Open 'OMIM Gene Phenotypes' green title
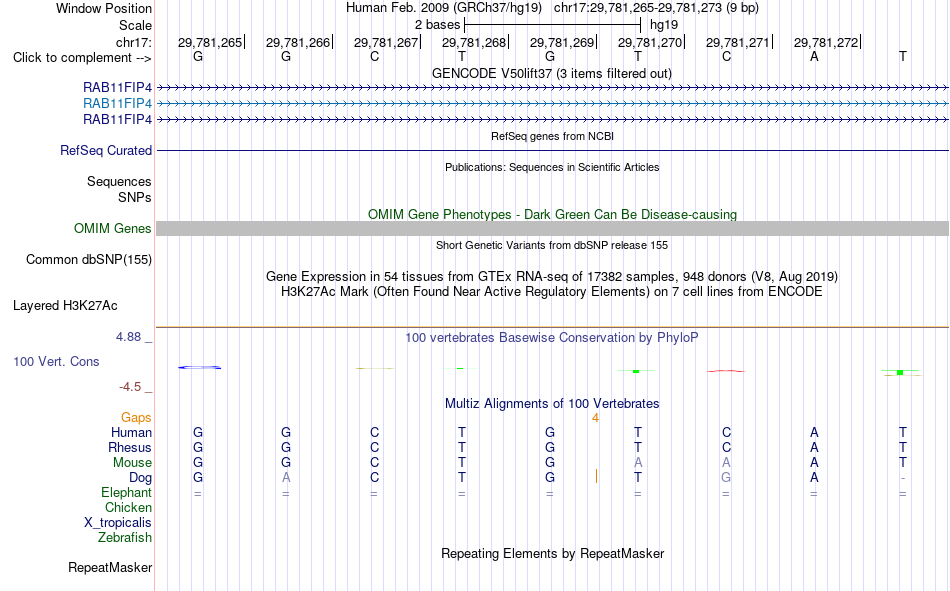This screenshot has height=591, width=950. [552, 215]
